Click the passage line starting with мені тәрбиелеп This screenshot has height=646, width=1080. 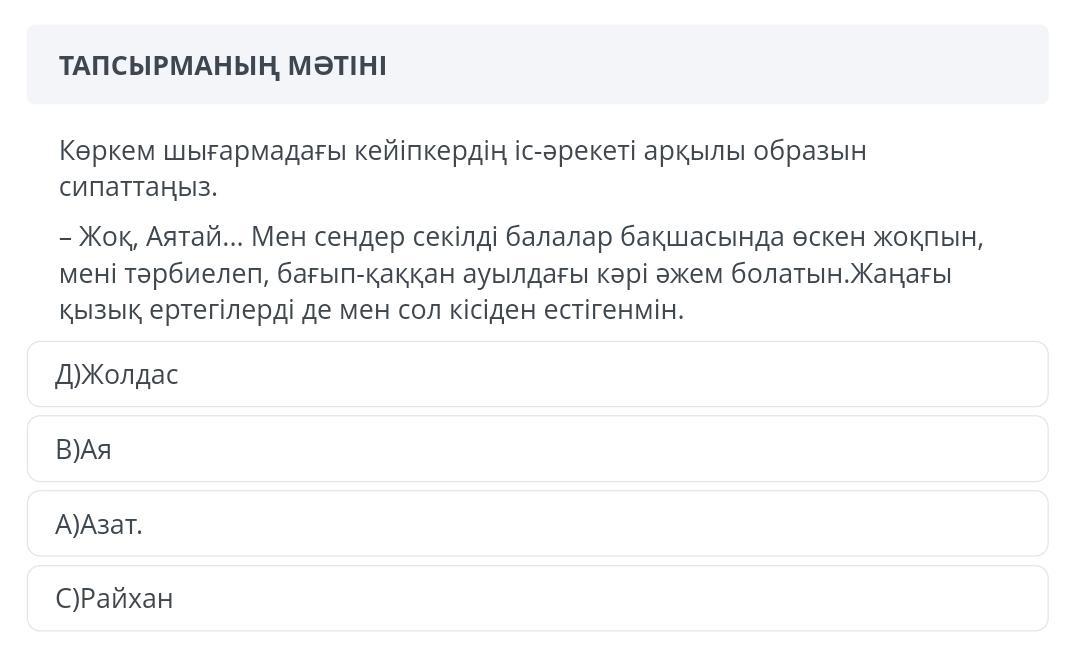click(x=505, y=274)
